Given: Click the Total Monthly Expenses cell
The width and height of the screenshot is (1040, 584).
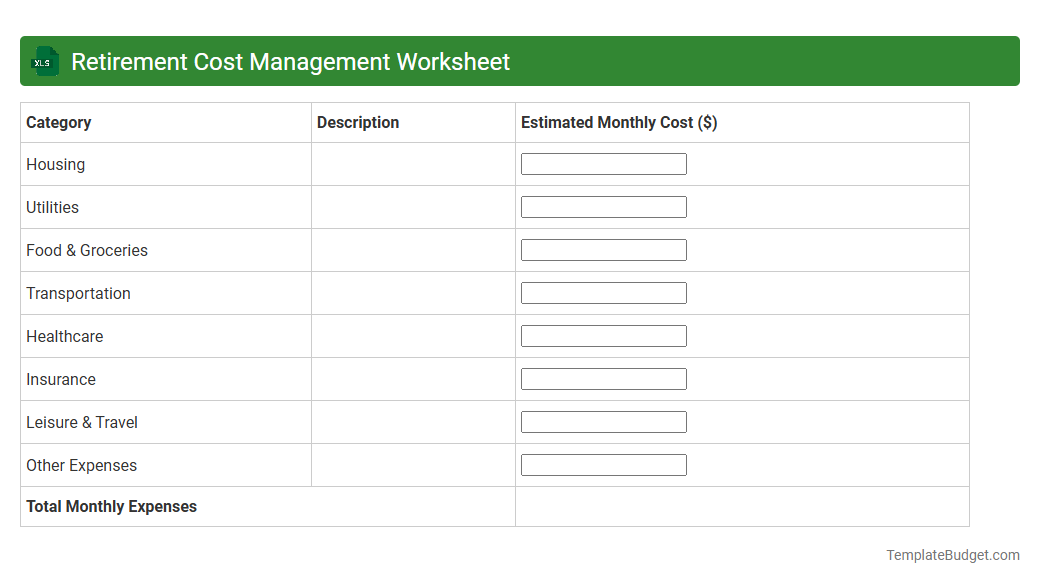Looking at the screenshot, I should tap(111, 506).
